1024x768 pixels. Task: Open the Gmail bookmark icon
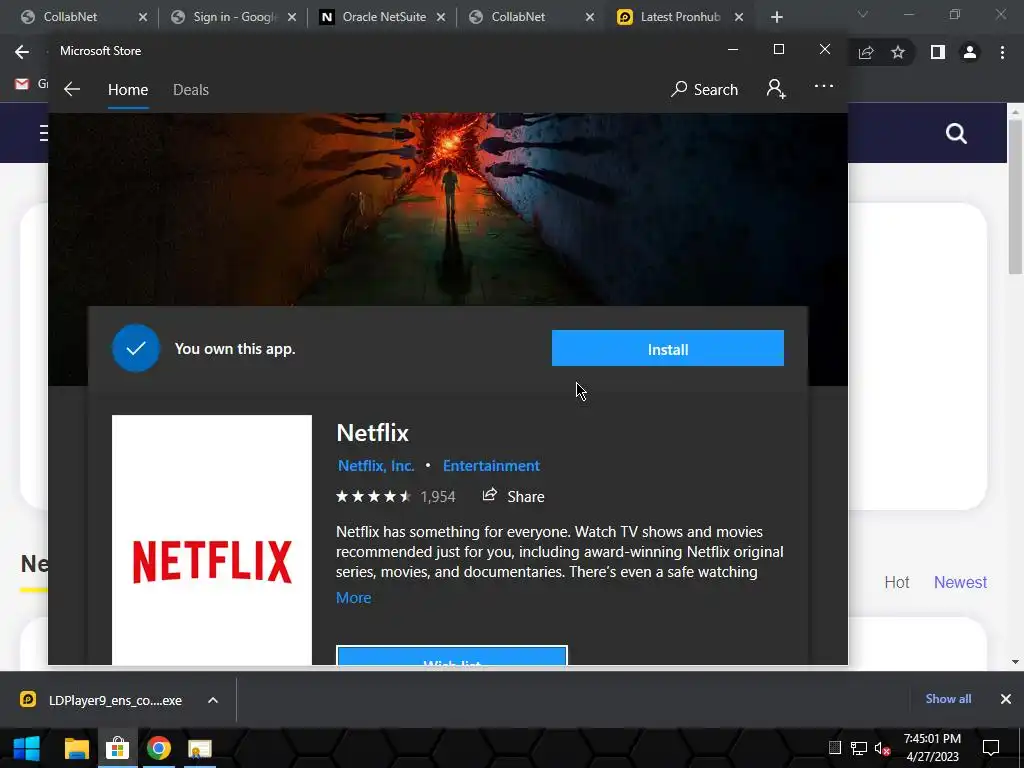[22, 84]
